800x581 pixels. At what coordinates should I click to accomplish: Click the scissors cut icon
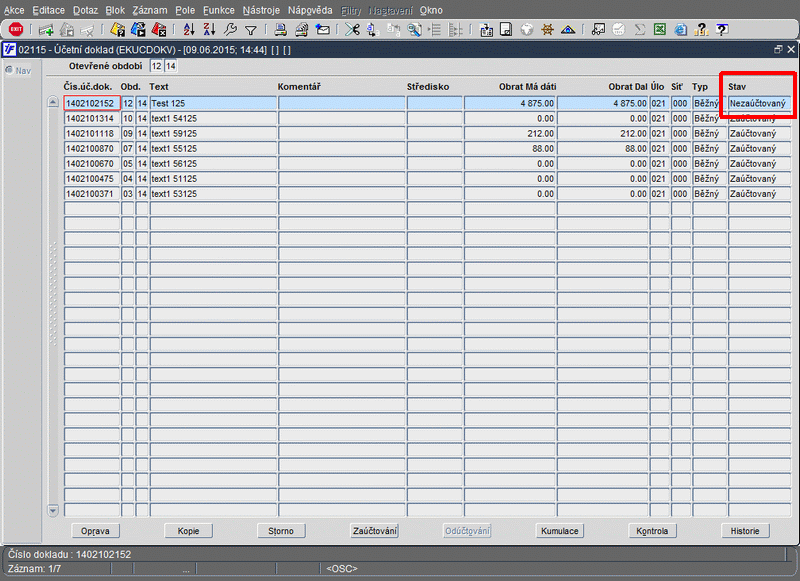tap(352, 30)
